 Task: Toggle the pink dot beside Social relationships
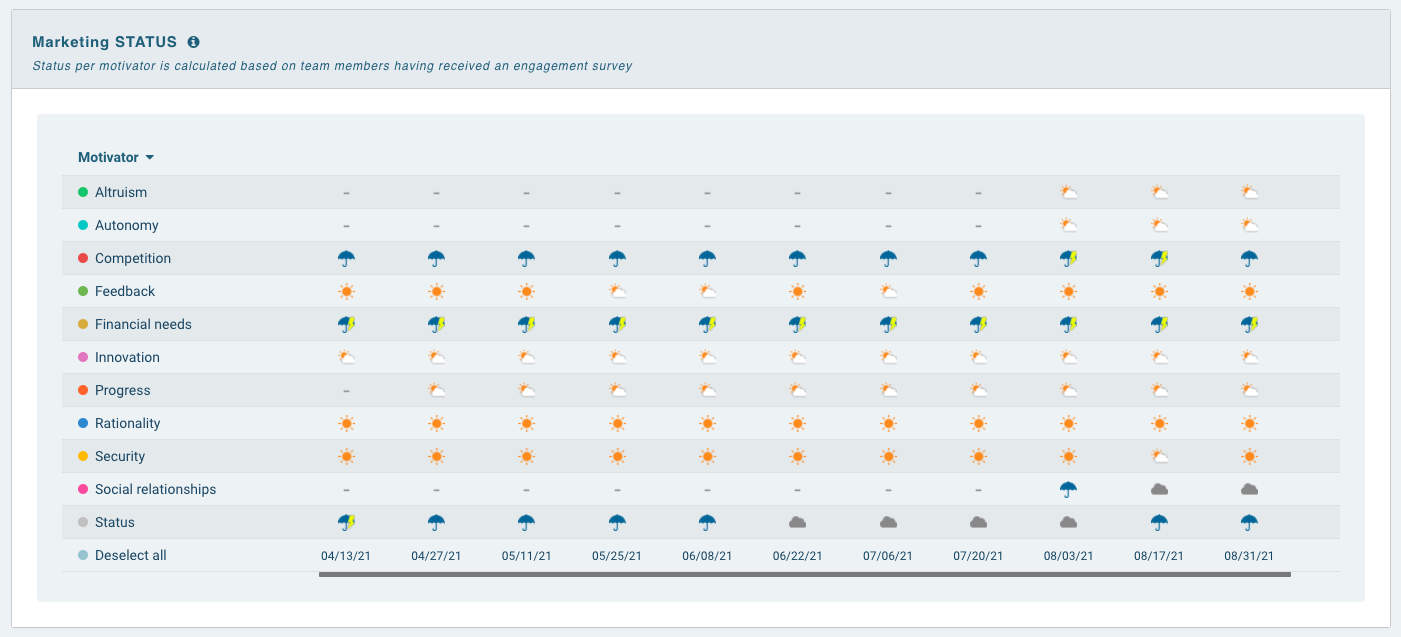click(82, 488)
